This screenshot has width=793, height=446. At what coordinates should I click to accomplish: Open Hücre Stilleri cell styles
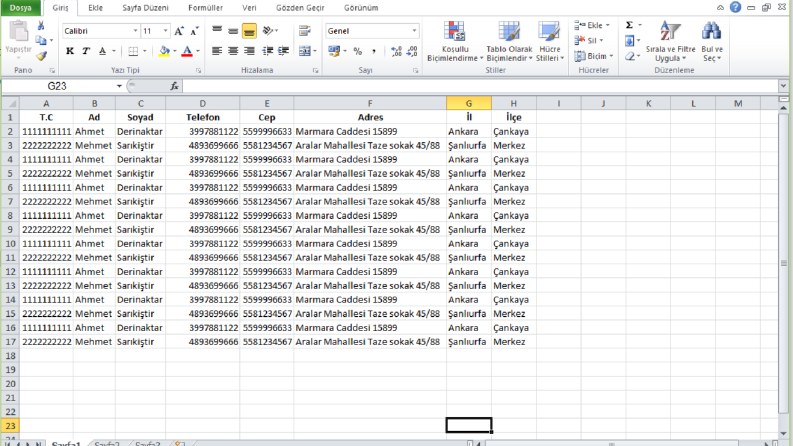click(x=549, y=41)
